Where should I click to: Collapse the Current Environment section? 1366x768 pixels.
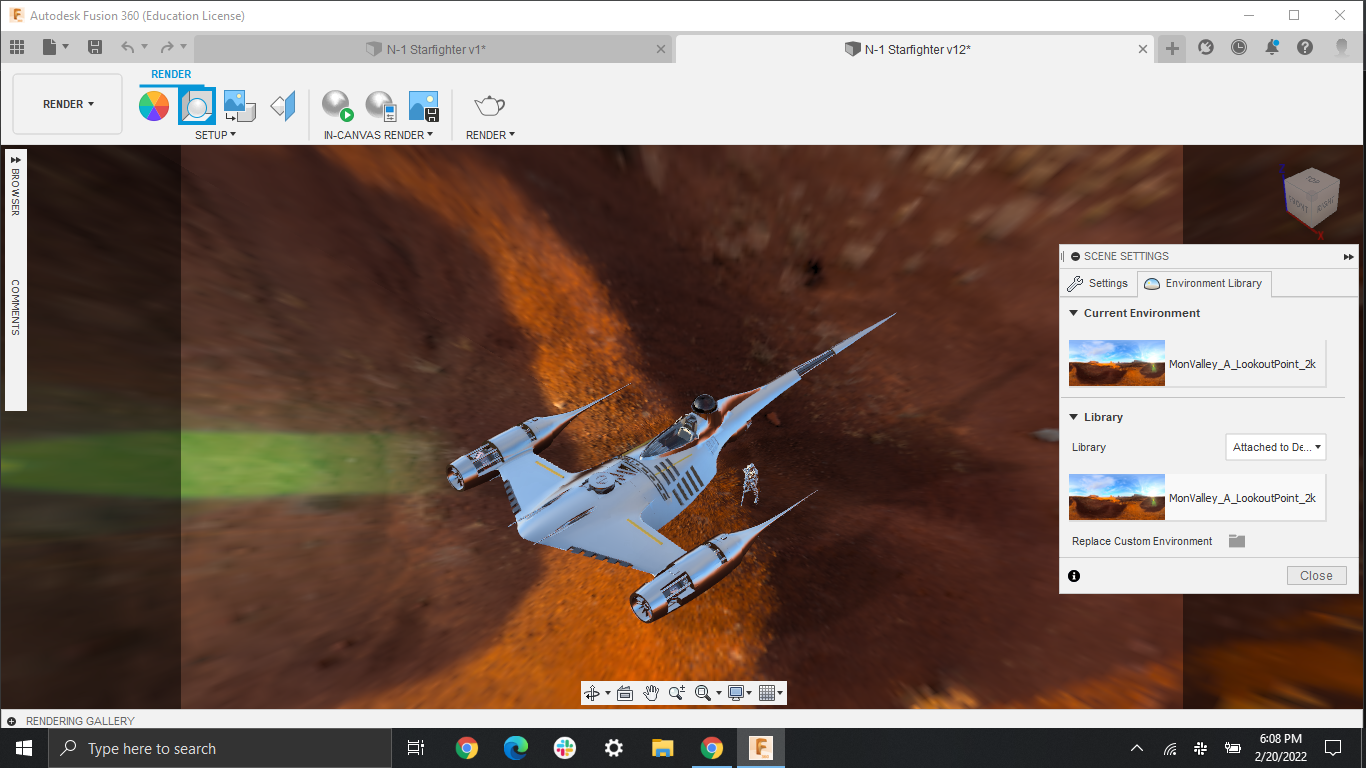1073,313
